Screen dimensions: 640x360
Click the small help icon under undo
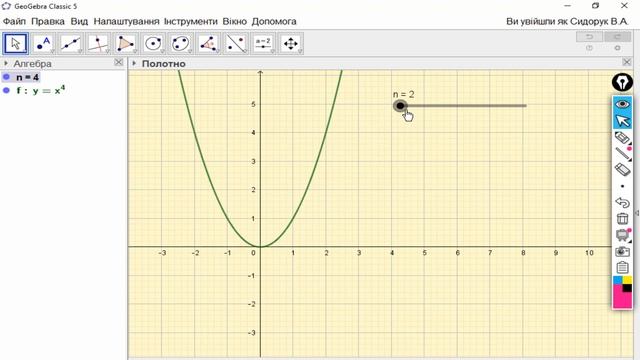tap(589, 48)
